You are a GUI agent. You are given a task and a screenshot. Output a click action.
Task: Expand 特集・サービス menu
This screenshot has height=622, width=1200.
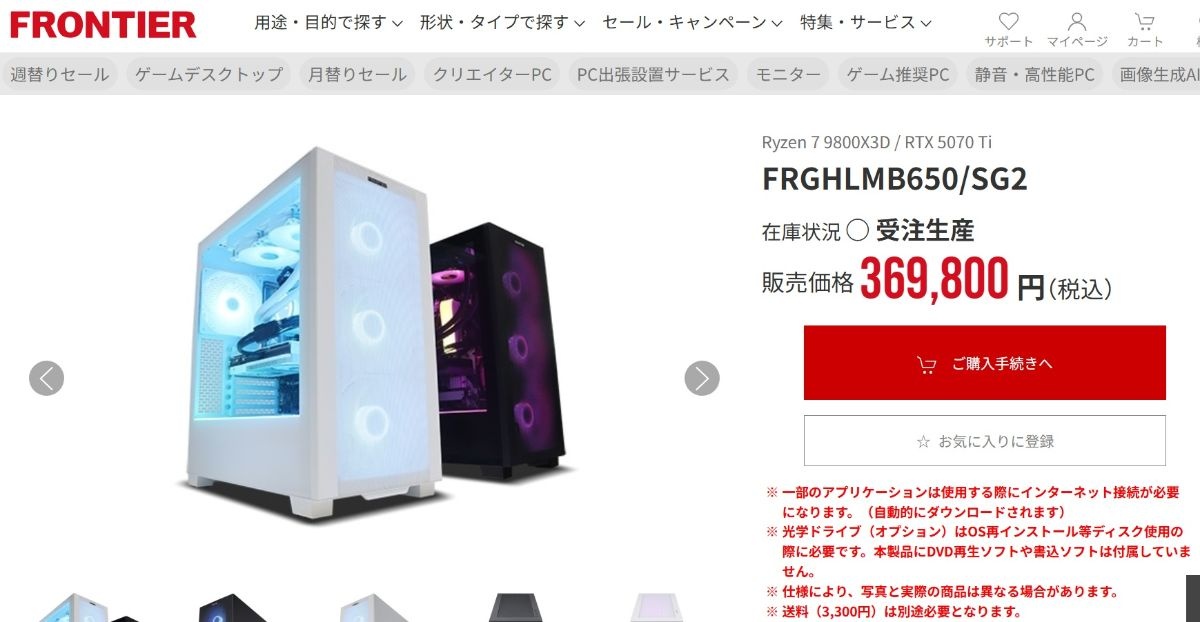click(x=866, y=22)
